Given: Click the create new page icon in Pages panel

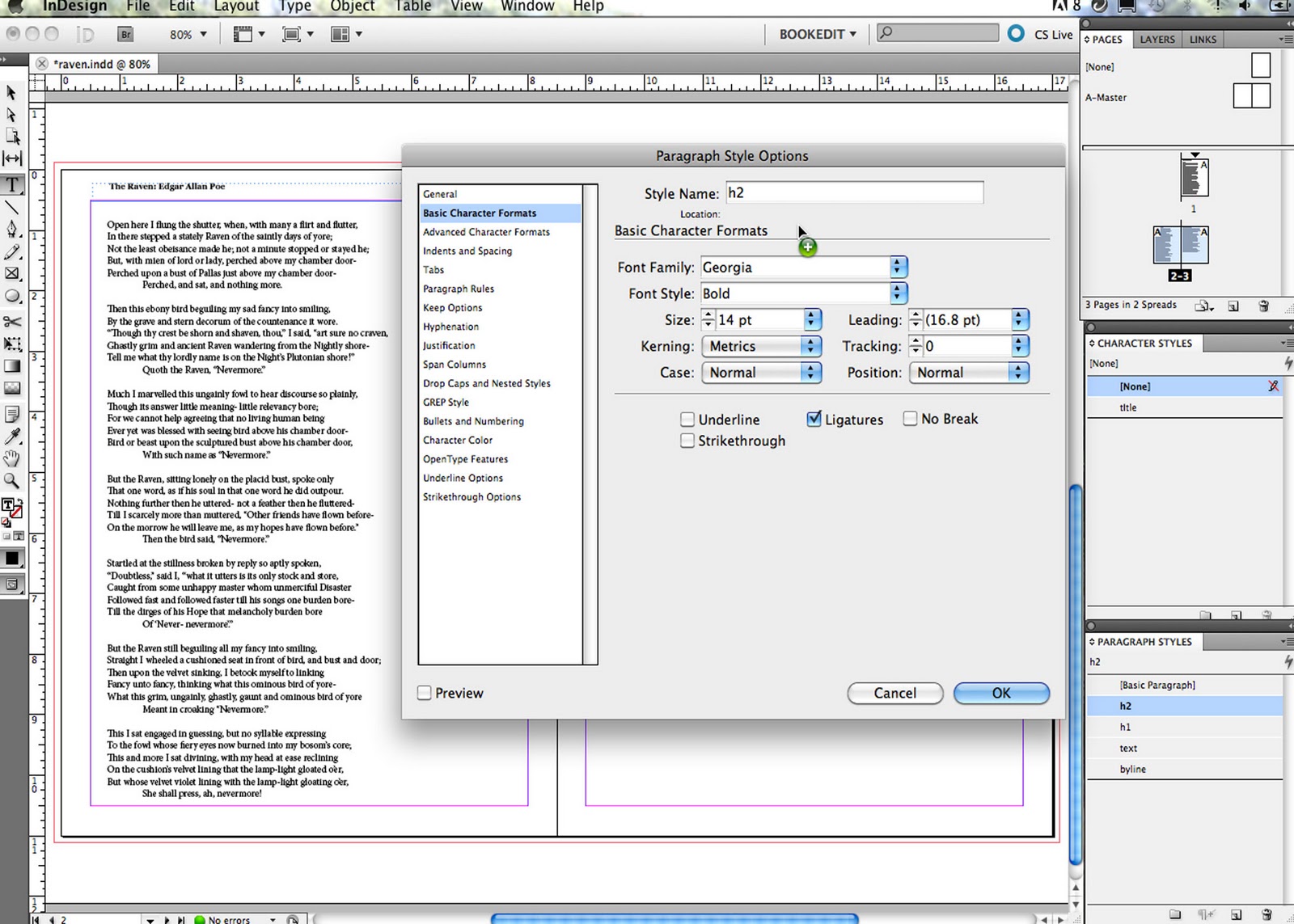Looking at the screenshot, I should pos(1233,306).
